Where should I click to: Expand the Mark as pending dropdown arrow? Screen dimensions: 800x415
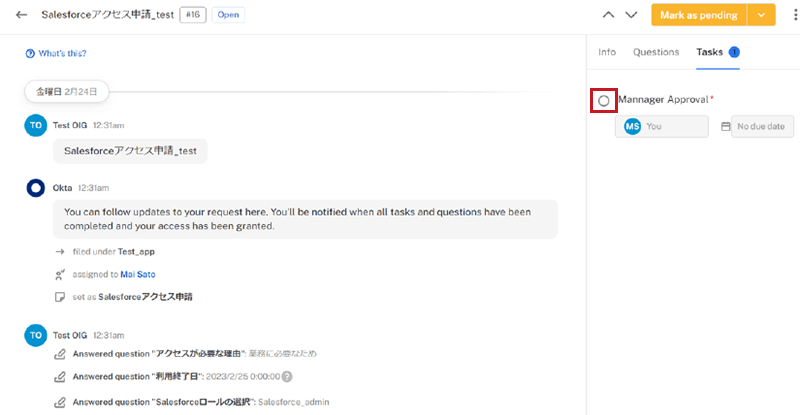point(761,15)
